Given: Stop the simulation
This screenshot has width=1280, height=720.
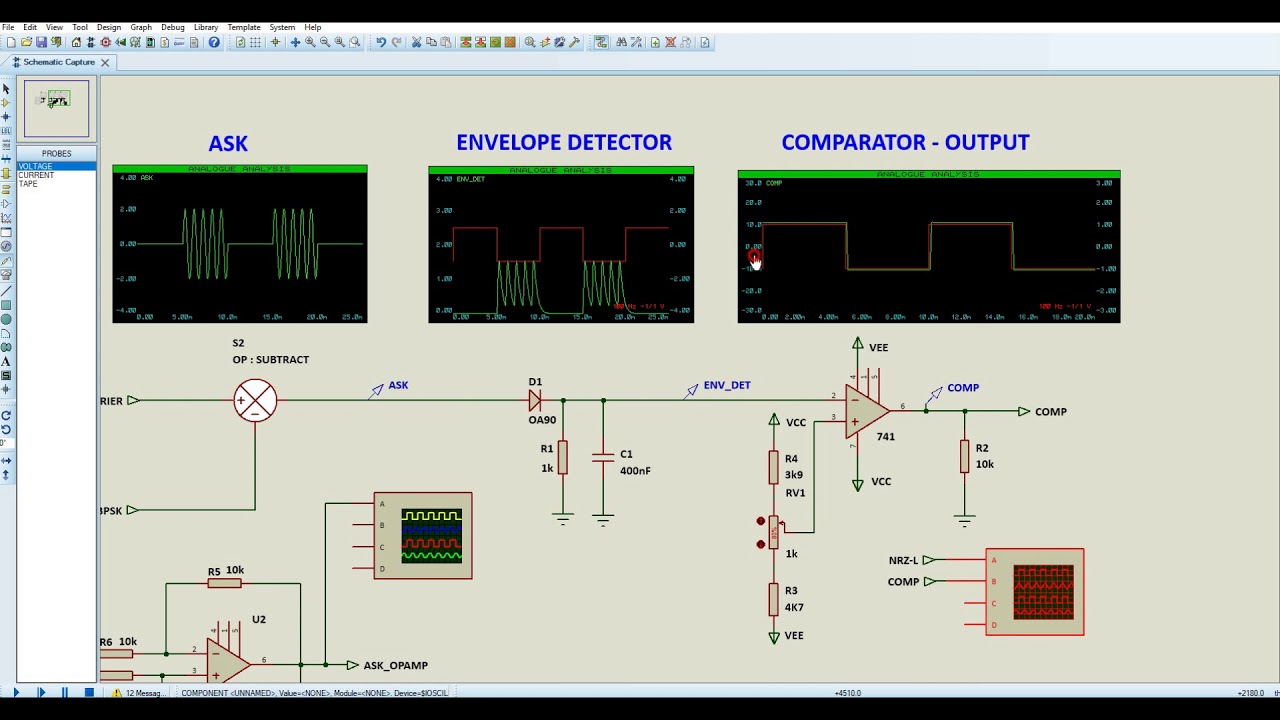Looking at the screenshot, I should (89, 692).
